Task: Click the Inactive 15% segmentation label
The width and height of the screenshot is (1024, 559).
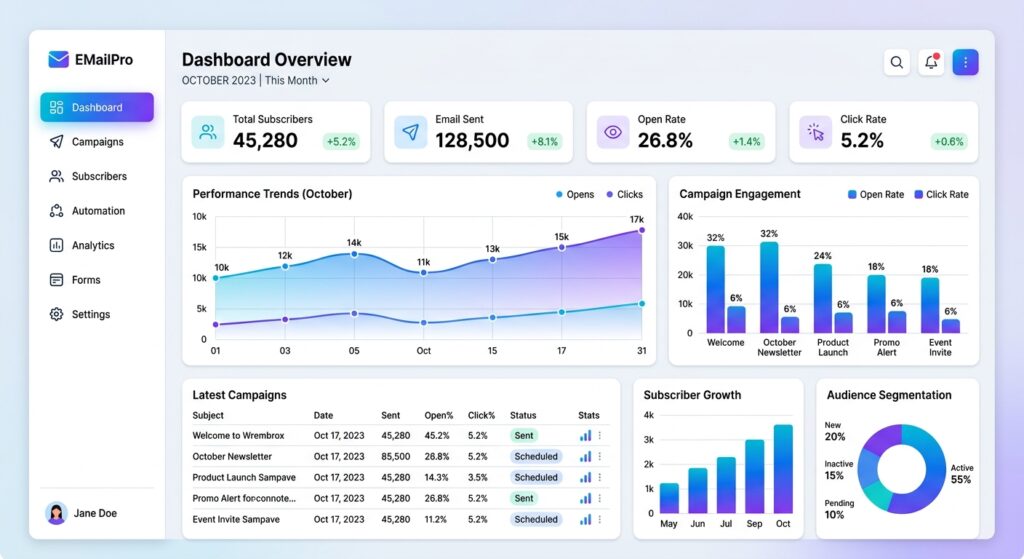Action: coord(839,470)
